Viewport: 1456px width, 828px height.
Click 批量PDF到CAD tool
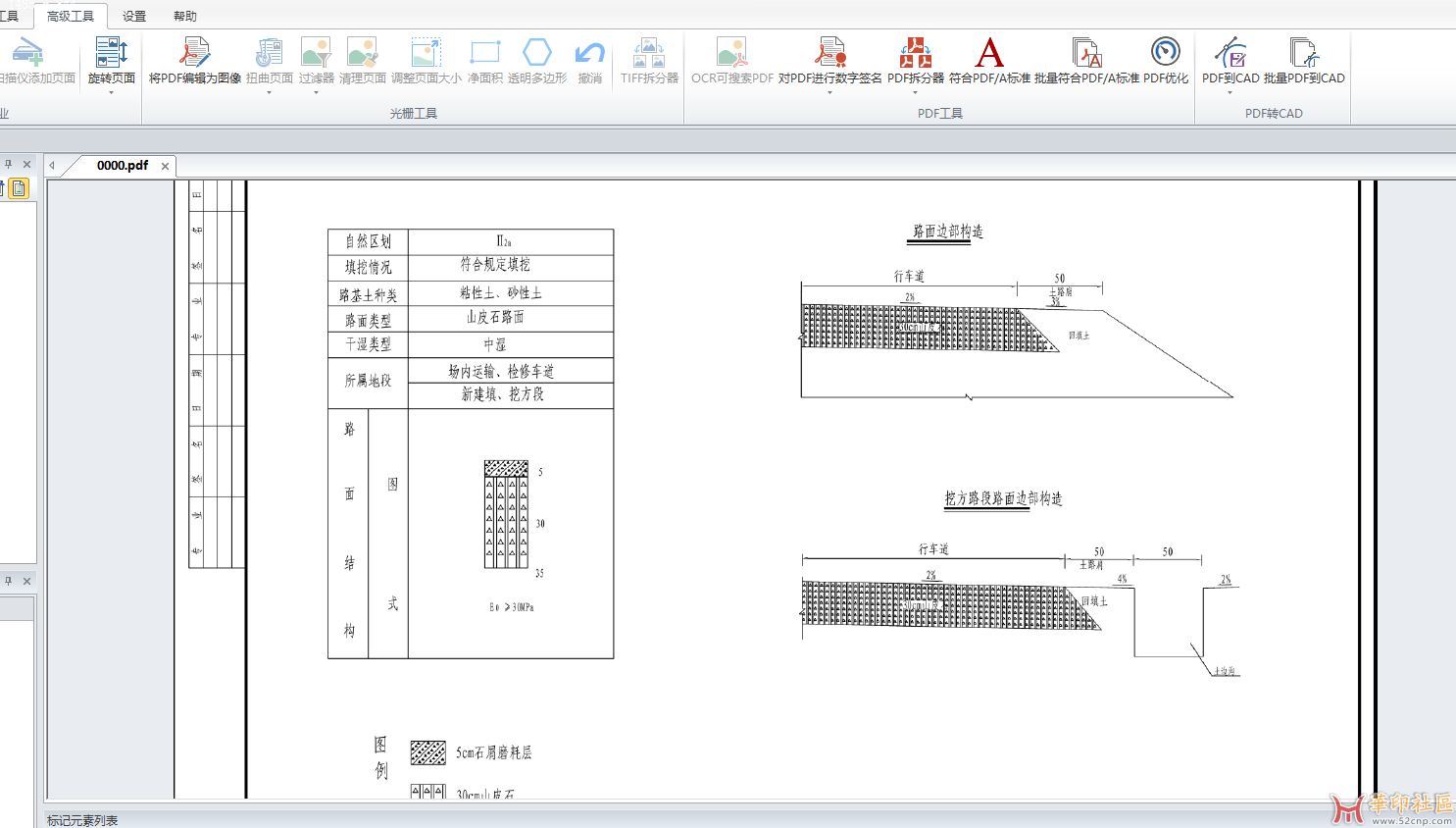(x=1304, y=60)
